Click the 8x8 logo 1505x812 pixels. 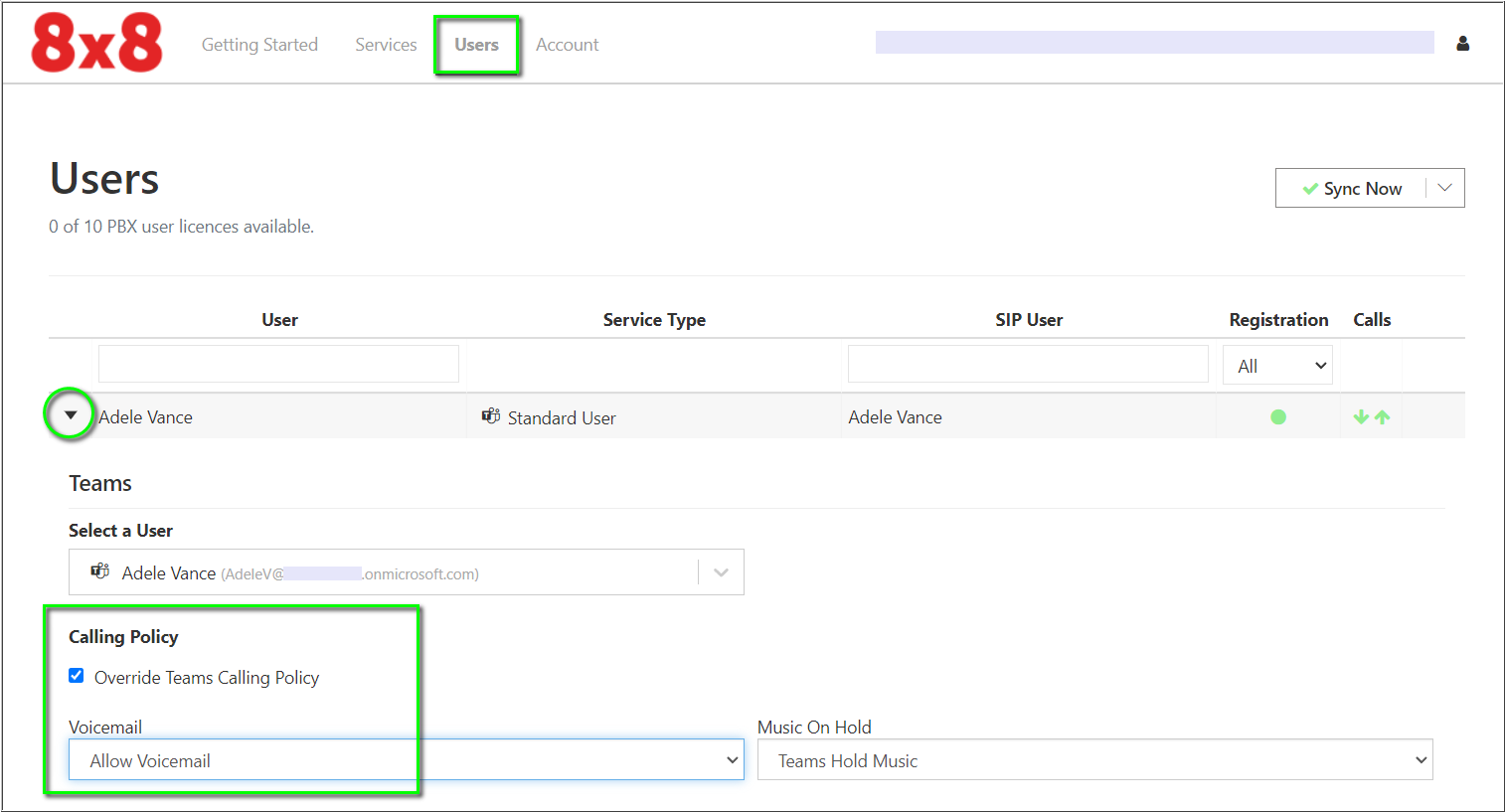(x=96, y=44)
